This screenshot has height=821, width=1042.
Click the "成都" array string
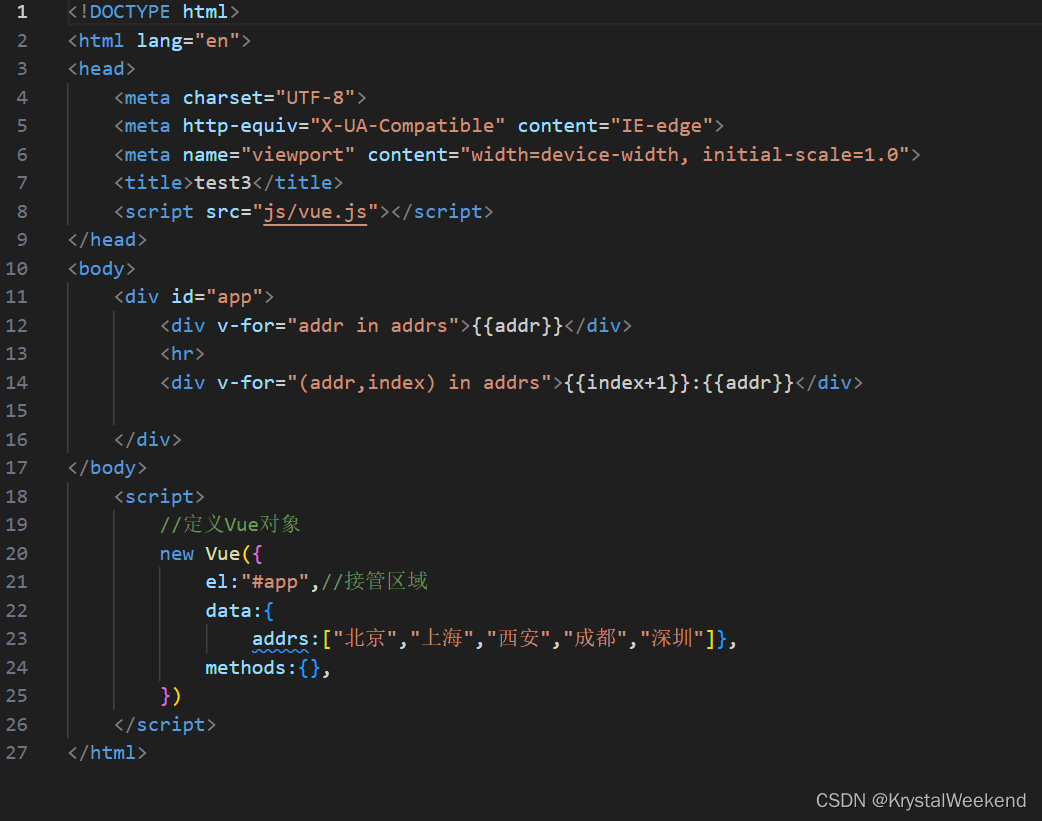coord(595,639)
